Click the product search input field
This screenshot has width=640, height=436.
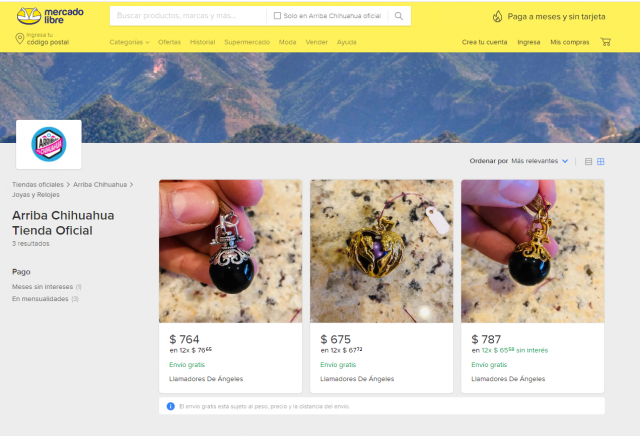coord(190,16)
